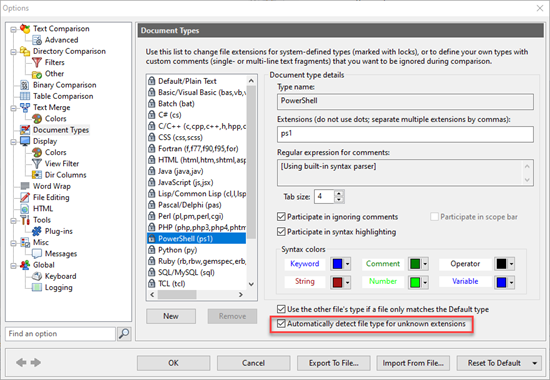Click the Plug-ins puzzle icon

click(37, 231)
